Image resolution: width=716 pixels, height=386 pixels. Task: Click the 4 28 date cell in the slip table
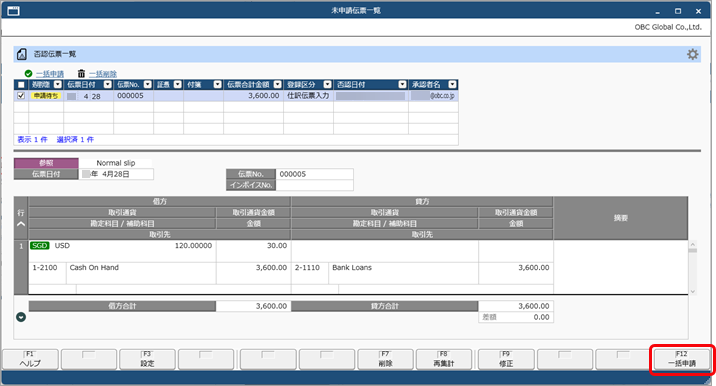pyautogui.click(x=89, y=96)
